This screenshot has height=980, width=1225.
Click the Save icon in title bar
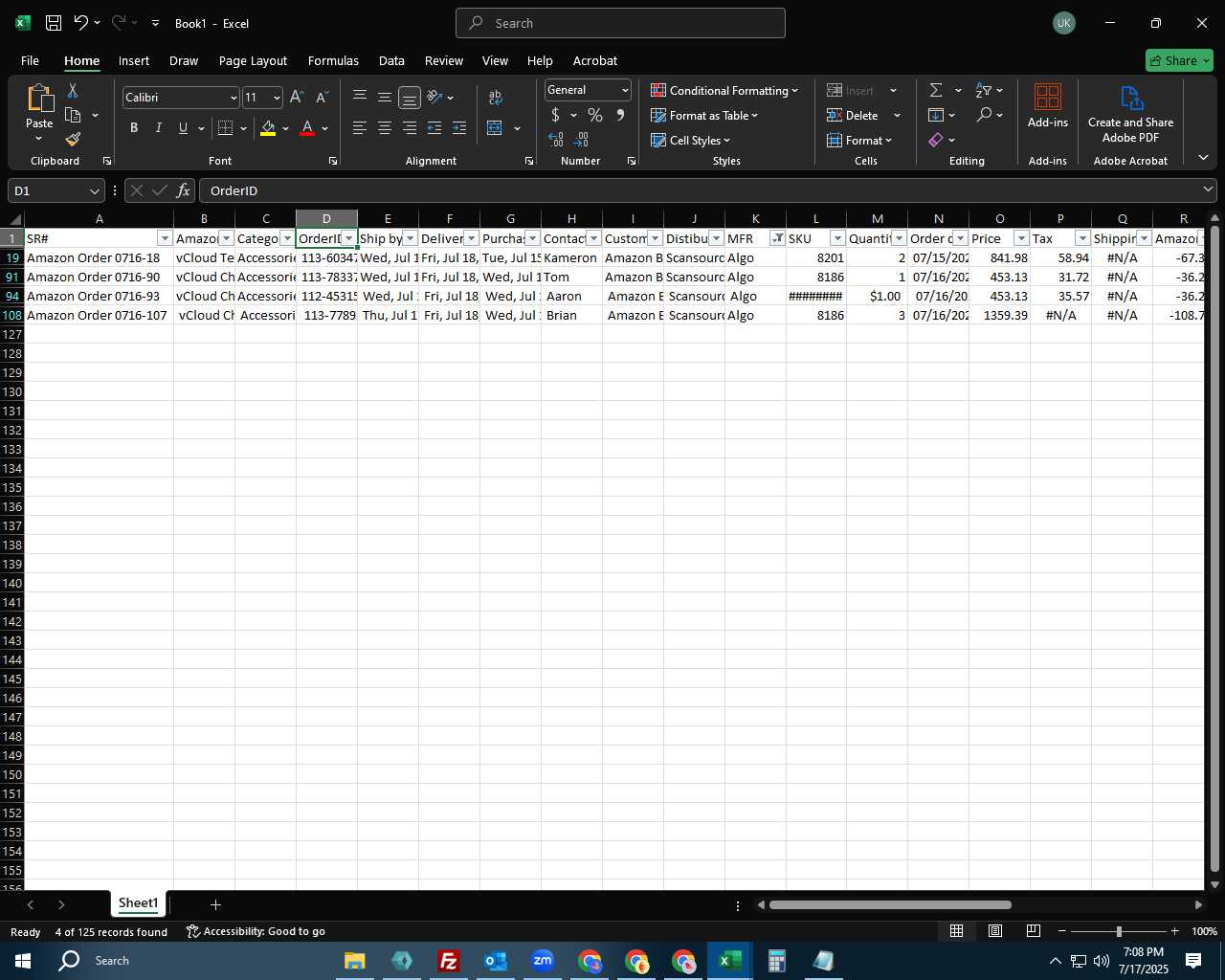click(54, 23)
